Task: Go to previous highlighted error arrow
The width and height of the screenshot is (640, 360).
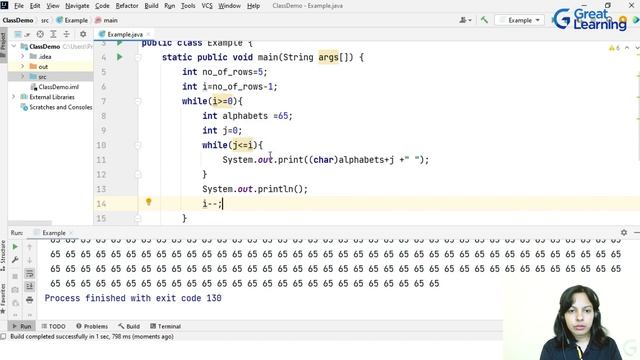Action: (627, 48)
